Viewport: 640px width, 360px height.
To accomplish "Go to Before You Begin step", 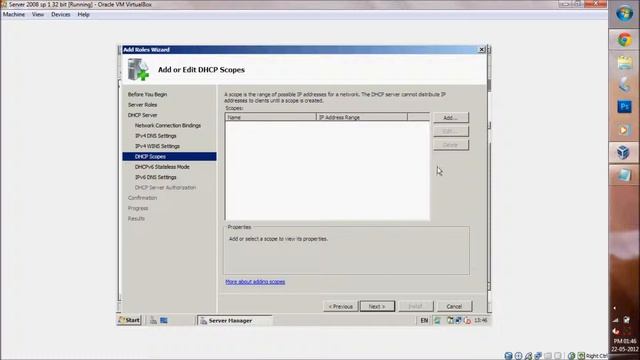I will (147, 94).
